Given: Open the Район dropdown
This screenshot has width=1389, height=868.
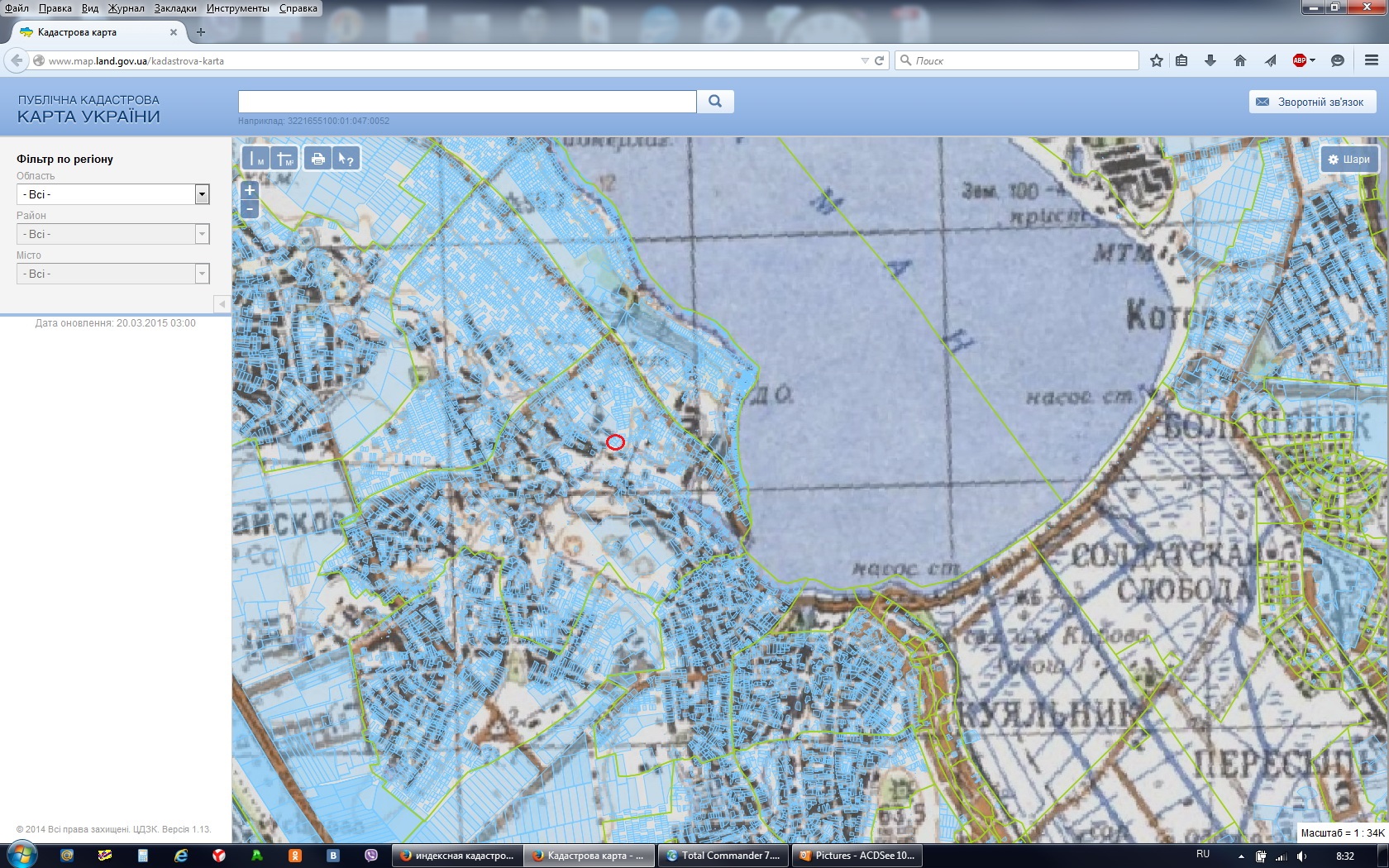Looking at the screenshot, I should pyautogui.click(x=112, y=234).
